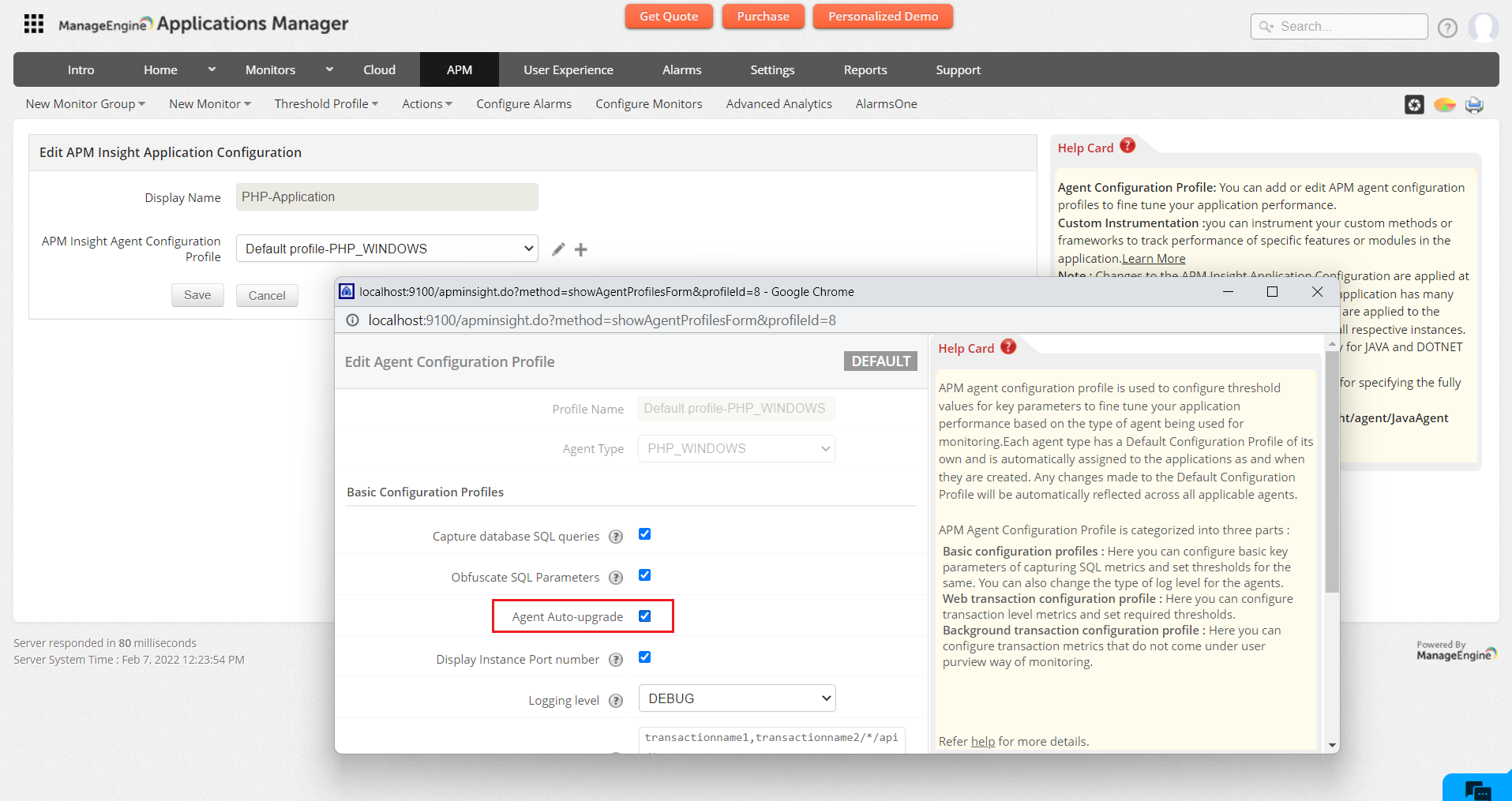Image resolution: width=1512 pixels, height=801 pixels.
Task: Open Configure Alarms
Action: tap(523, 104)
